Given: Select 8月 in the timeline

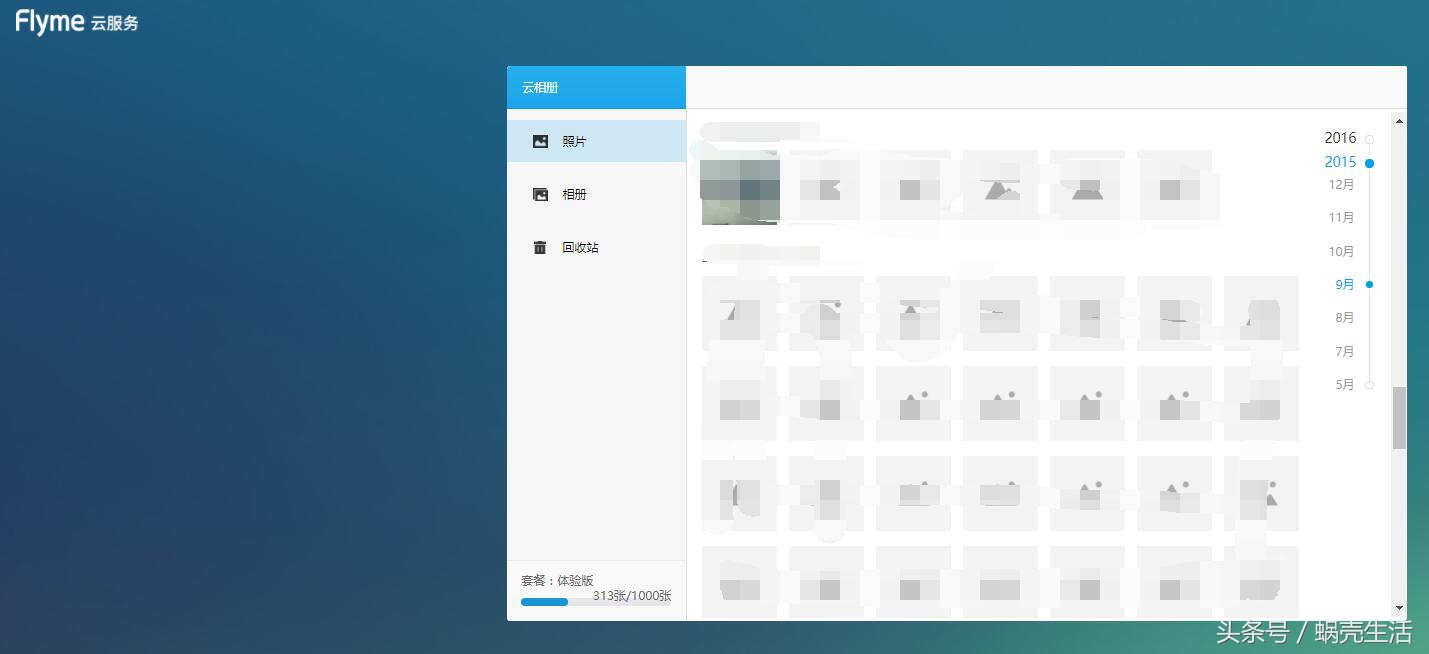Looking at the screenshot, I should (1344, 318).
